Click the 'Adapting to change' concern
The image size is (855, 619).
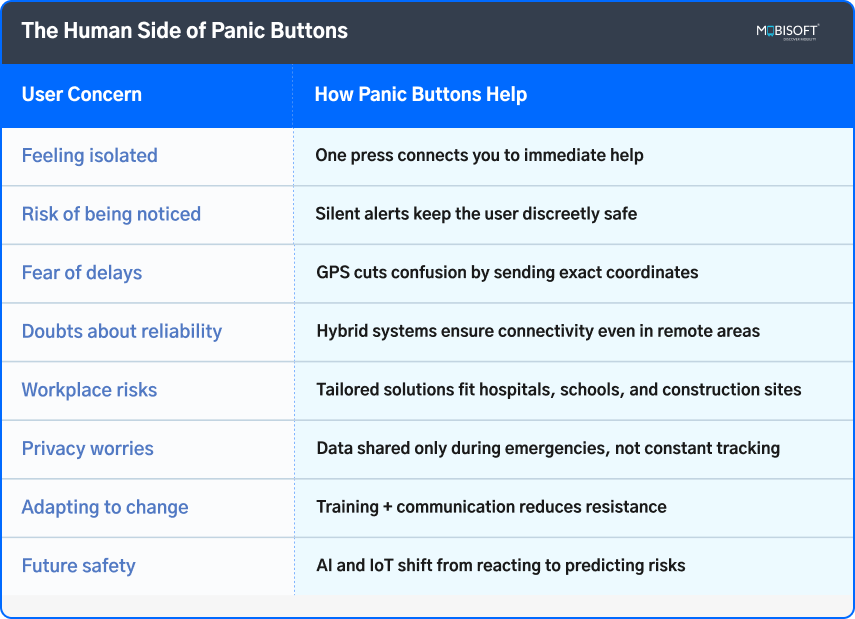point(105,507)
